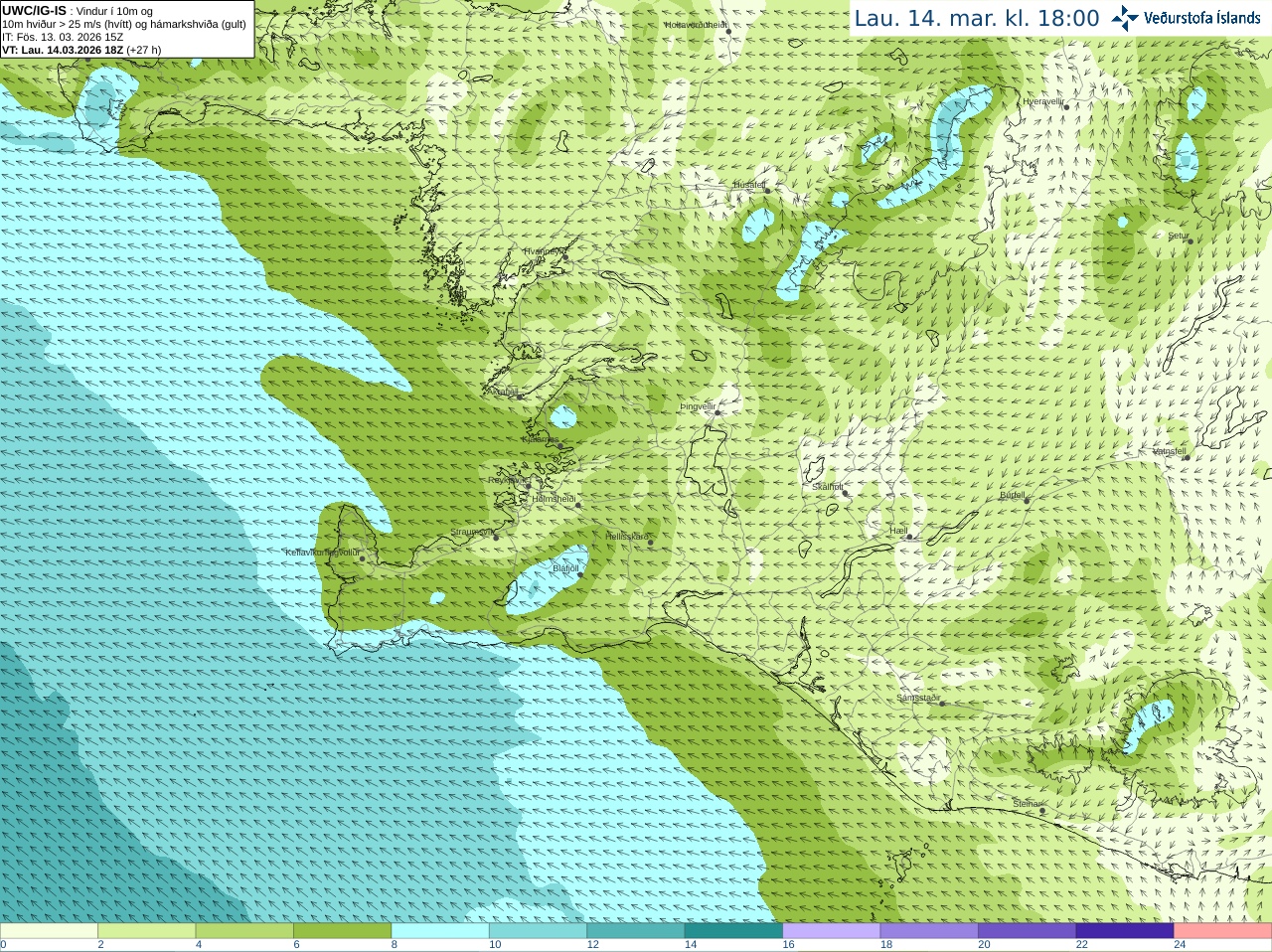Click the Hellisskarð station dot
1272x952 pixels.
click(x=651, y=543)
